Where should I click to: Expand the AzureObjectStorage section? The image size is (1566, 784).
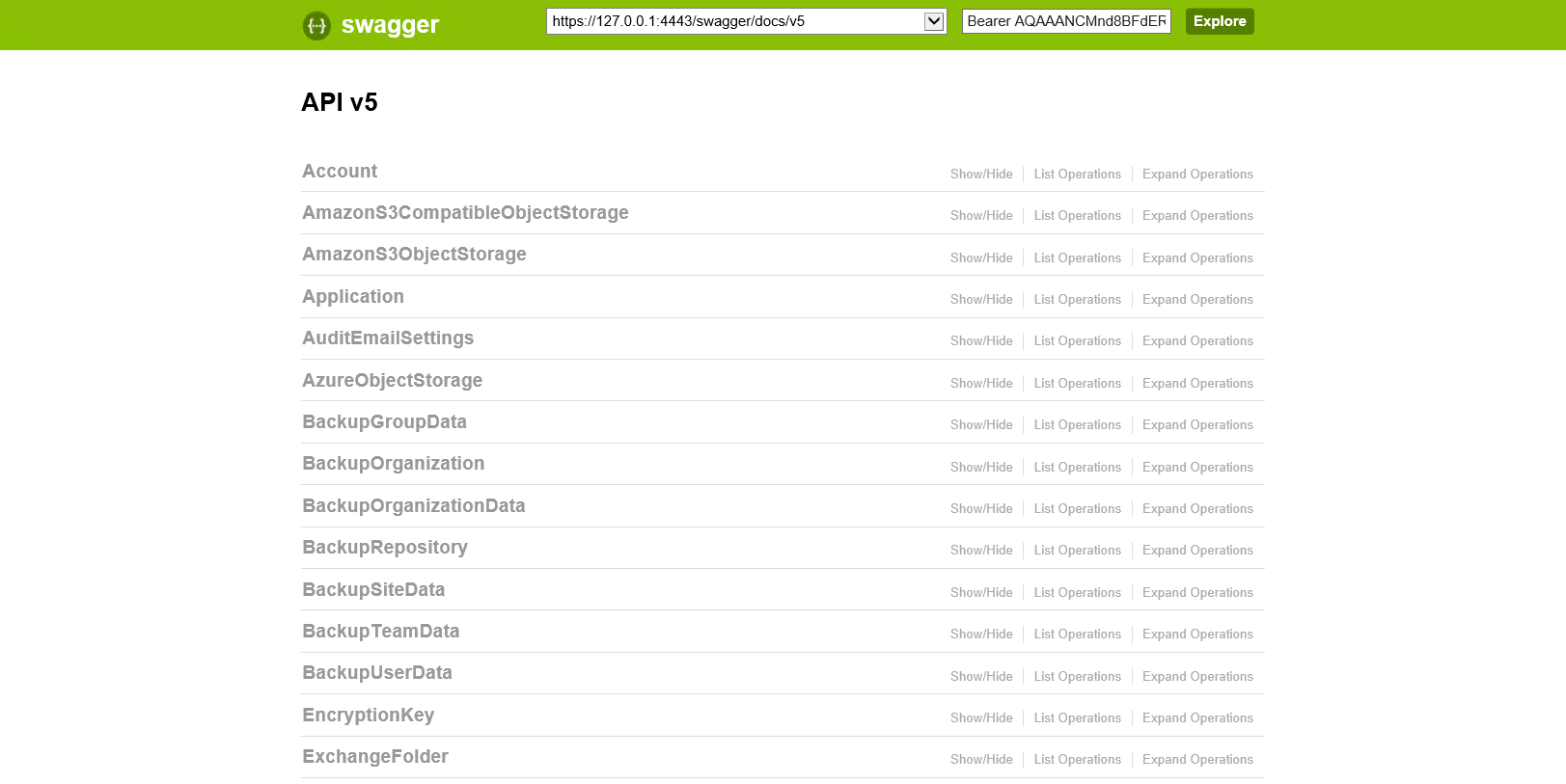[x=392, y=380]
